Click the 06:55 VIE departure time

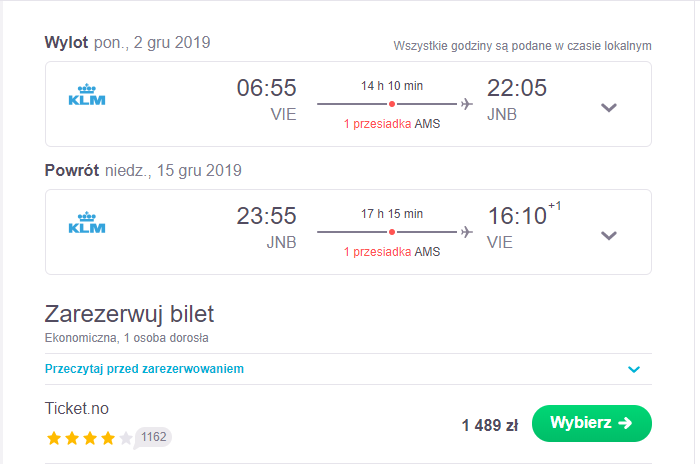click(x=267, y=100)
